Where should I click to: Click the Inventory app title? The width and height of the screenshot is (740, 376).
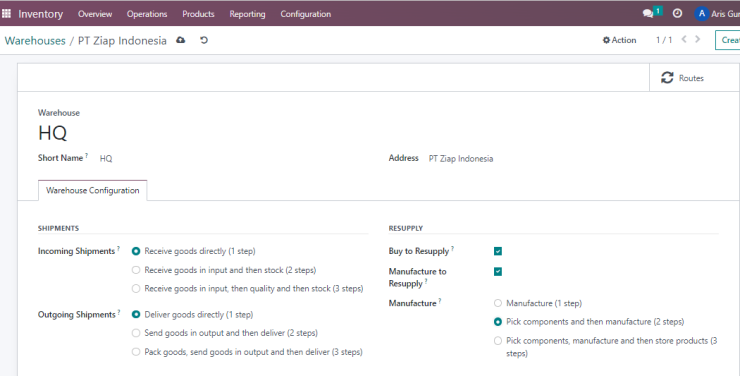(41, 14)
